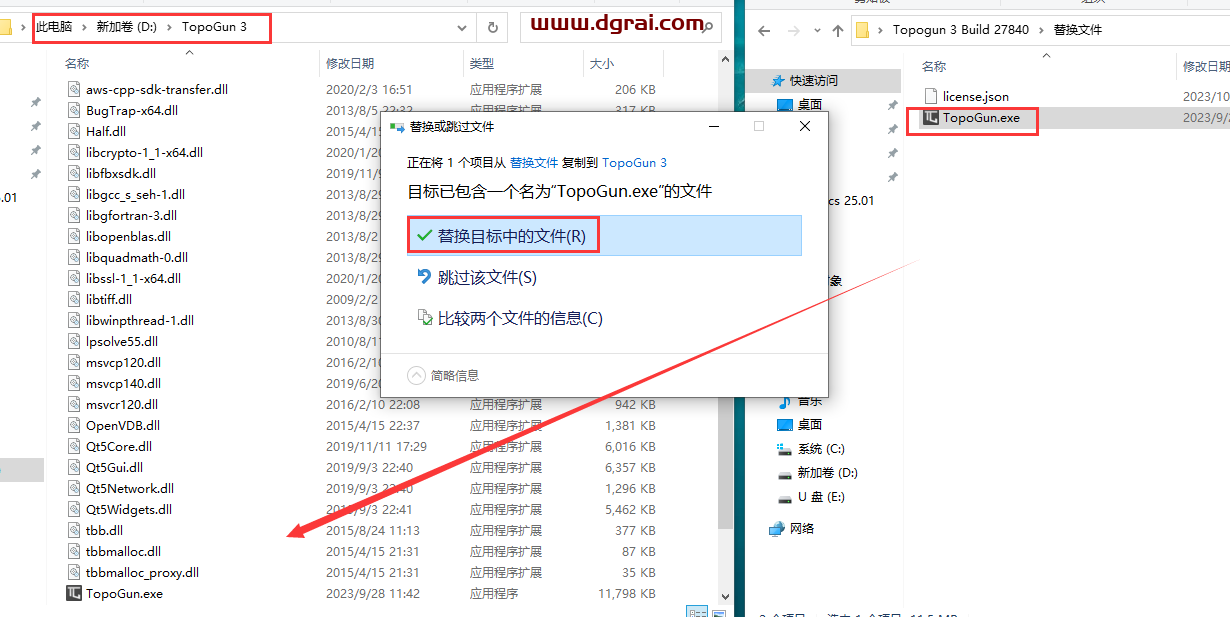Select the libopenblas.dll file icon
Viewport: 1230px width, 617px height.
(x=74, y=236)
